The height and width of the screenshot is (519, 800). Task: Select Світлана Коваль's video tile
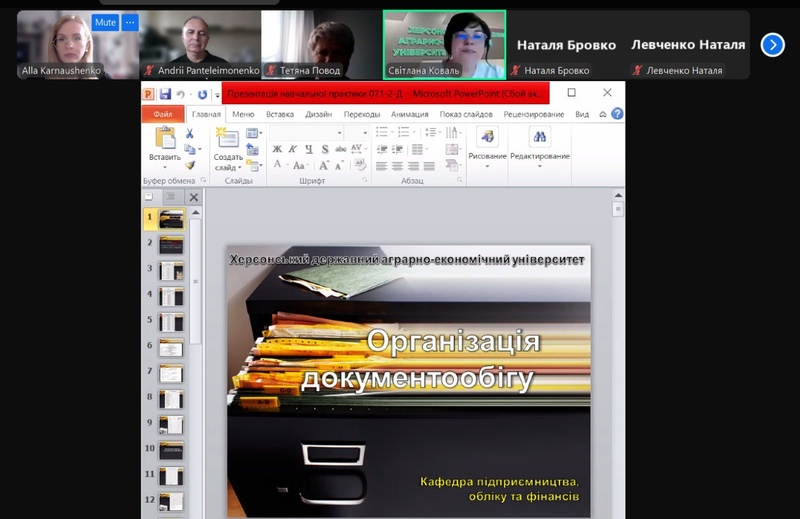(x=444, y=45)
